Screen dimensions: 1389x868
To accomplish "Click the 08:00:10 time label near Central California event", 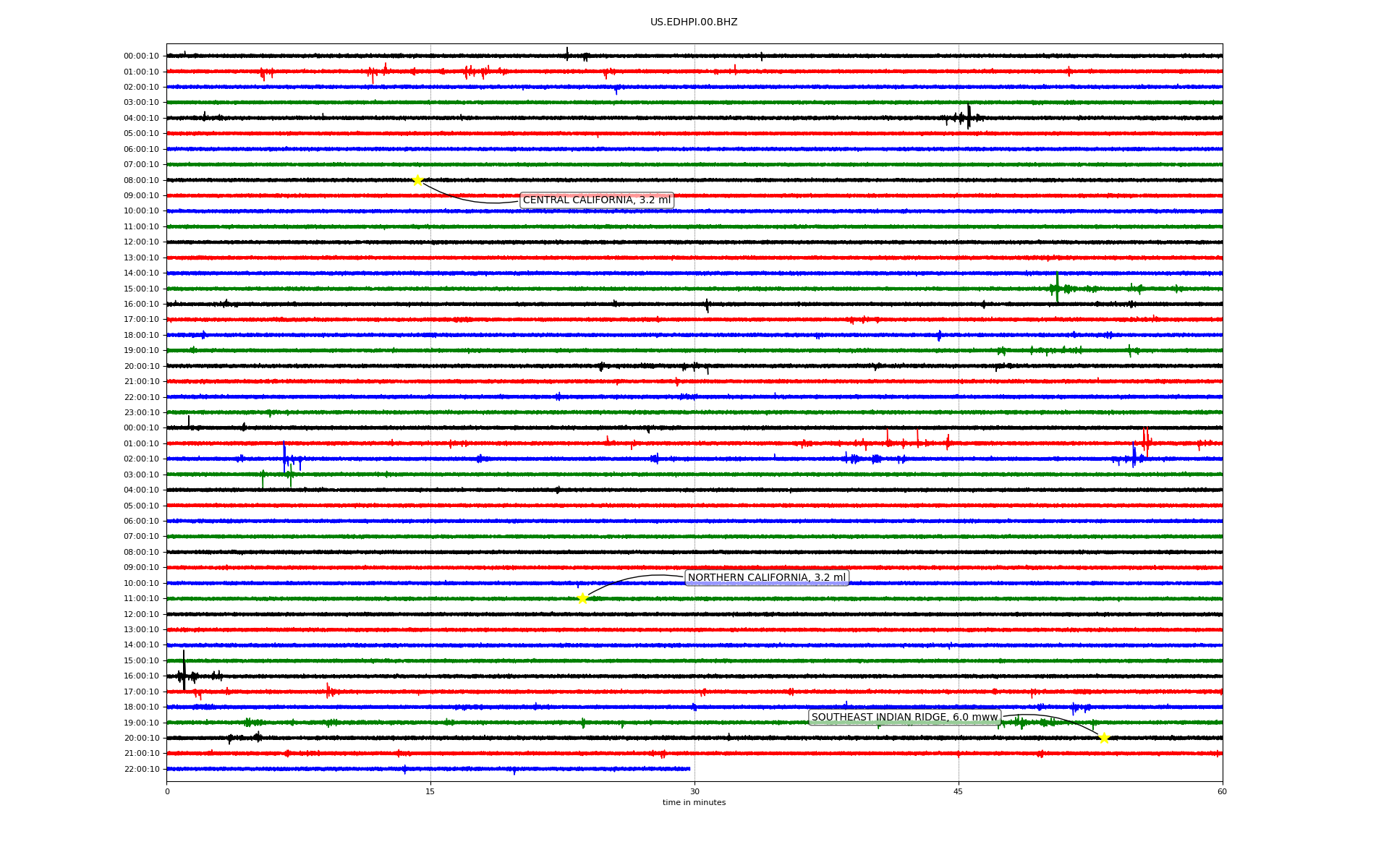I will (141, 181).
